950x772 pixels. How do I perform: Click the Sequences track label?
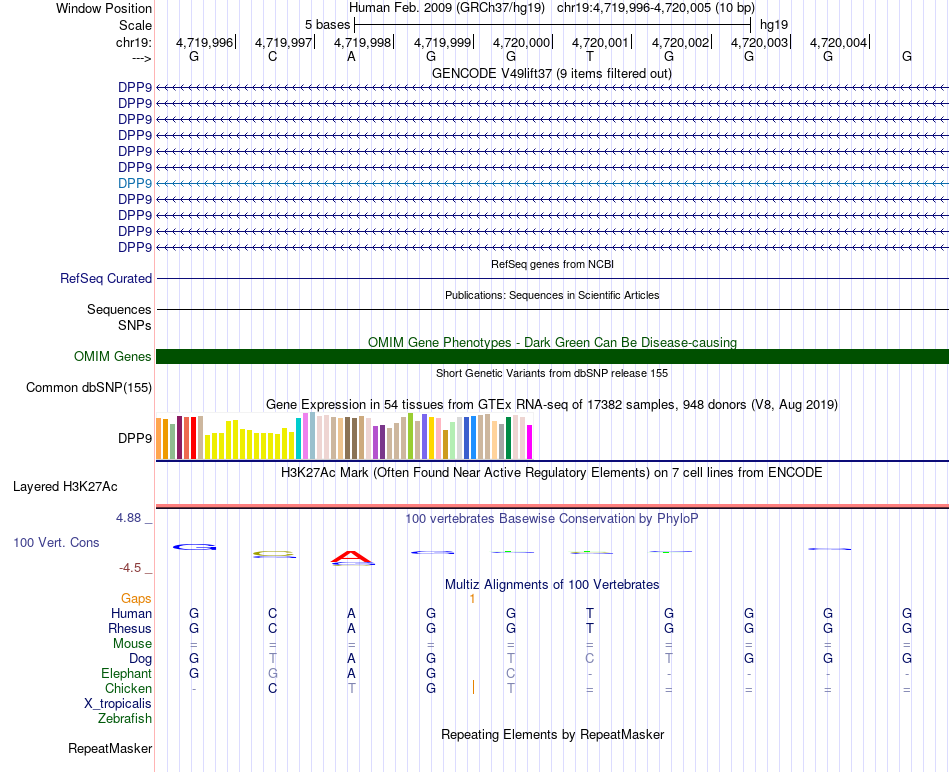click(119, 309)
